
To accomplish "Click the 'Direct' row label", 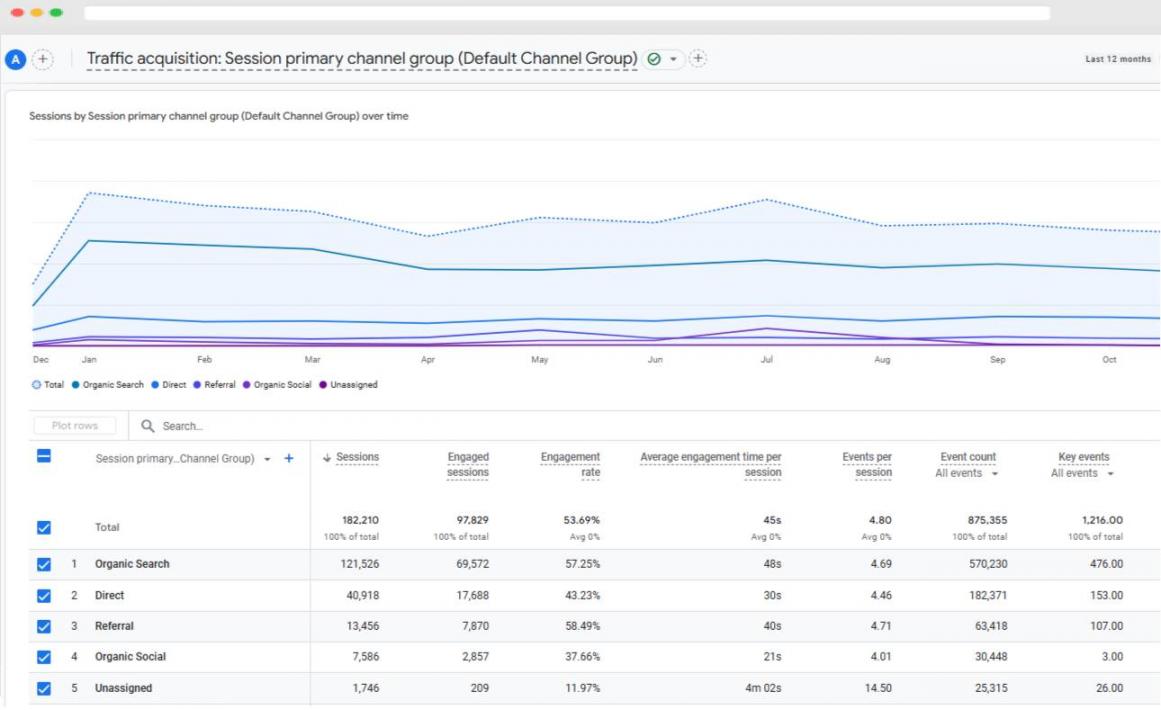I will [109, 595].
